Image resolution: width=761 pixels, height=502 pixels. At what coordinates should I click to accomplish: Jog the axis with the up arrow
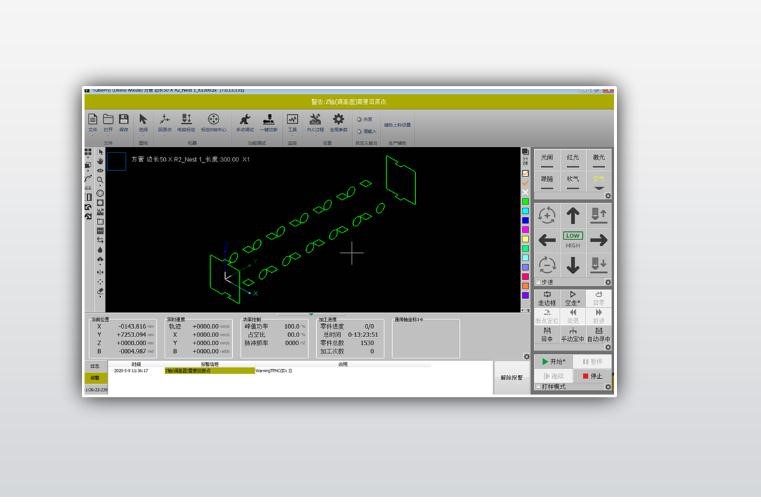click(x=574, y=216)
